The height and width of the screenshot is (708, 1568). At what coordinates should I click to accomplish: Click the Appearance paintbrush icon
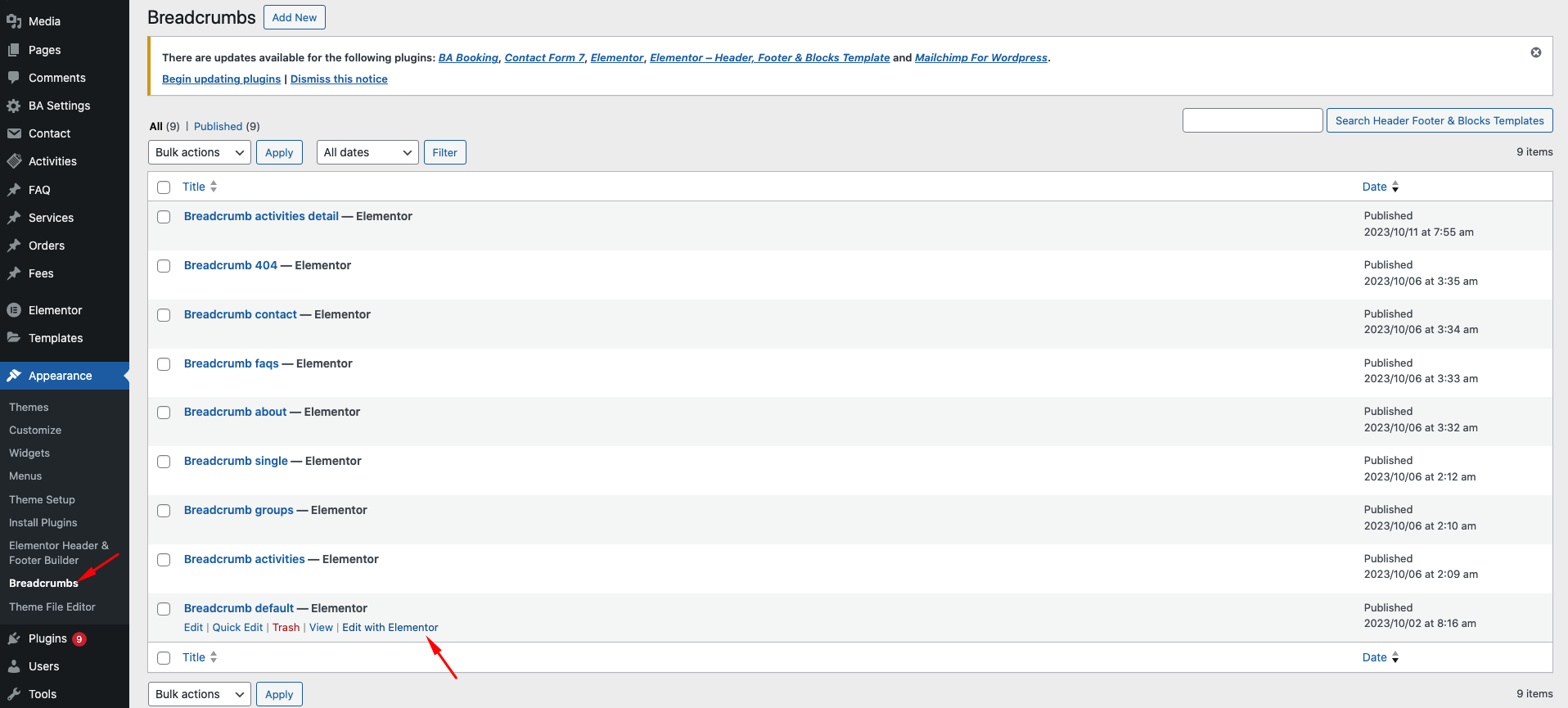pos(14,376)
